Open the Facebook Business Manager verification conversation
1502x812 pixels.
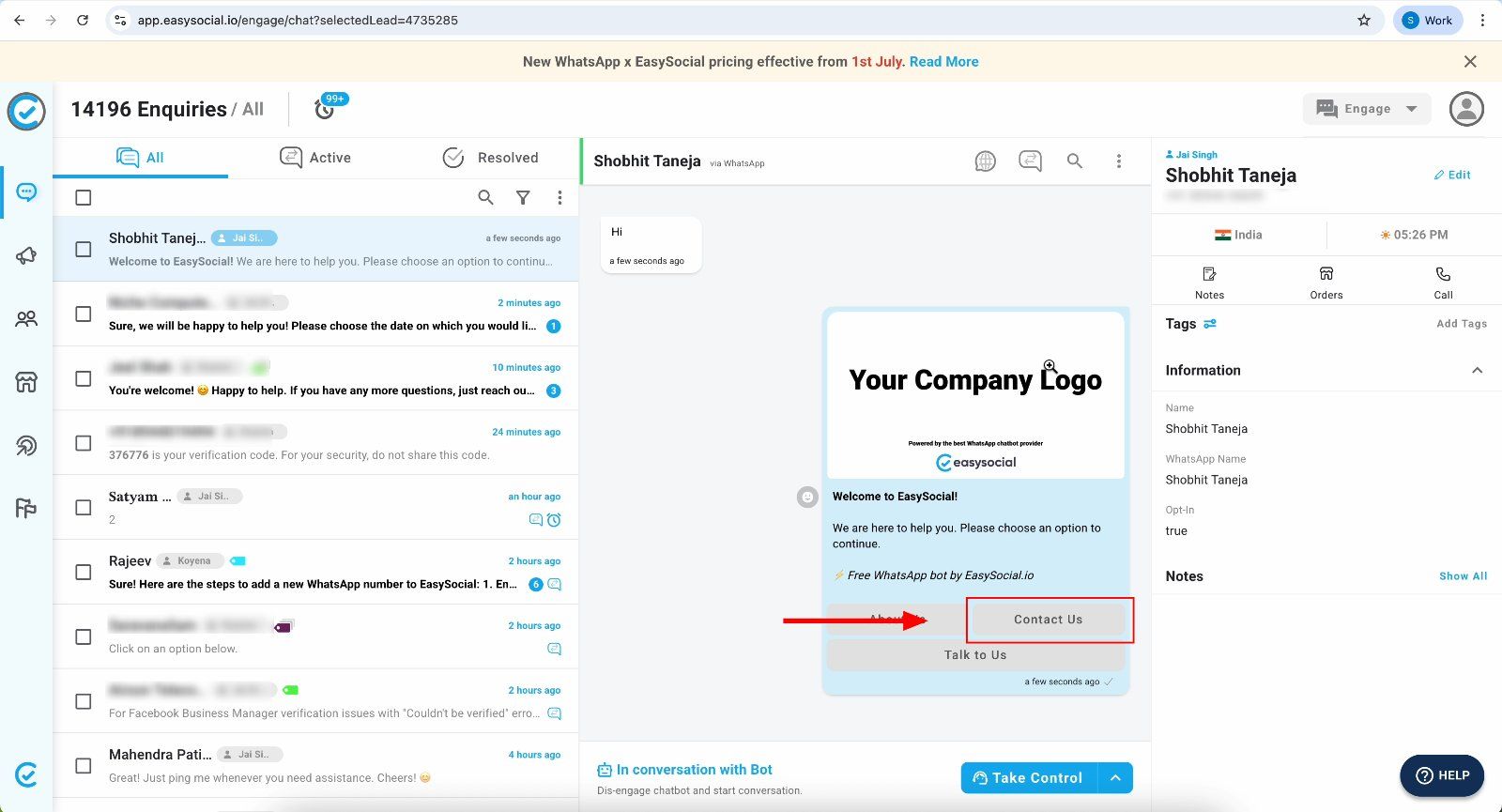pyautogui.click(x=315, y=701)
